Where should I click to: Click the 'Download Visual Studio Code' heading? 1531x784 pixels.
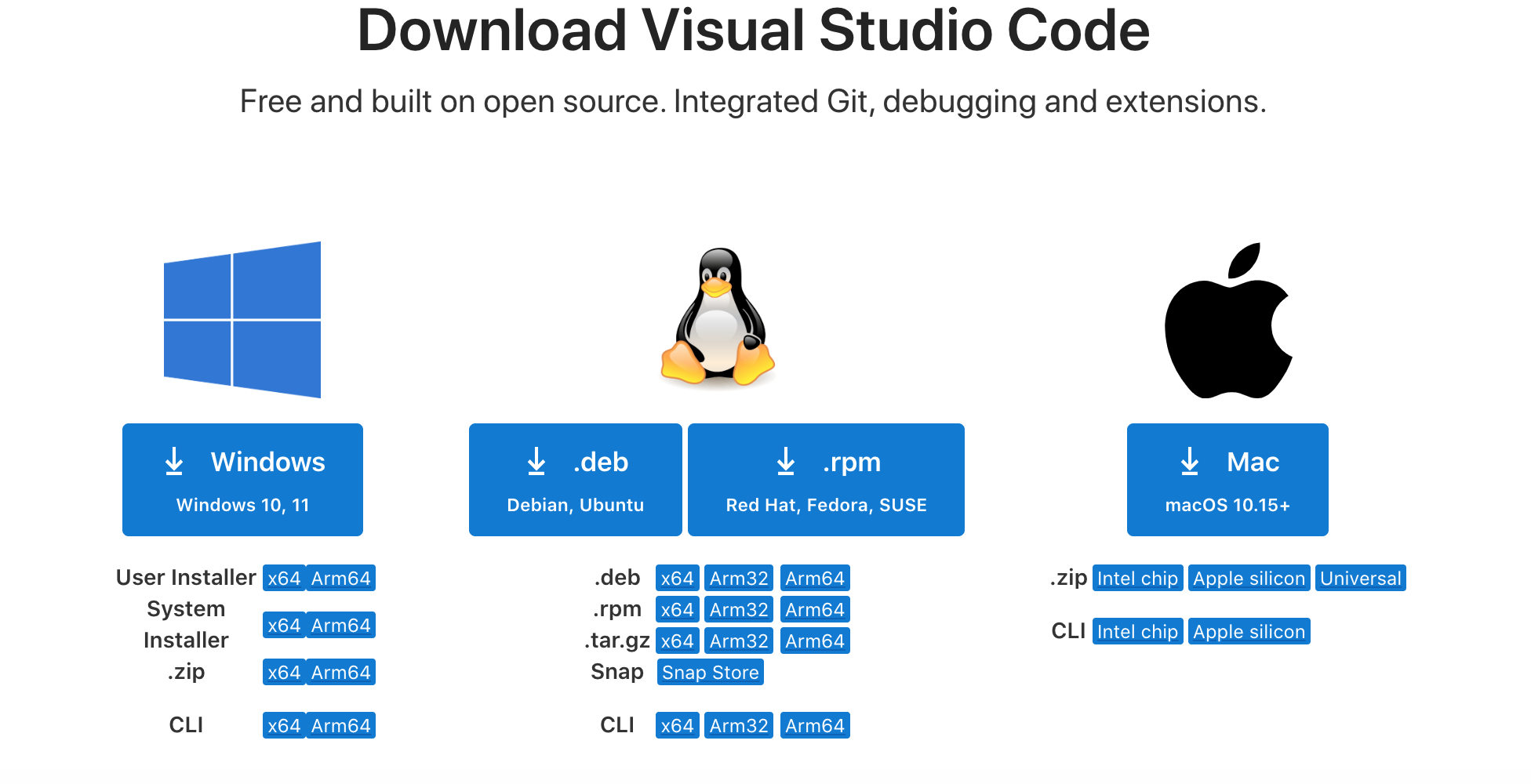pyautogui.click(x=753, y=31)
